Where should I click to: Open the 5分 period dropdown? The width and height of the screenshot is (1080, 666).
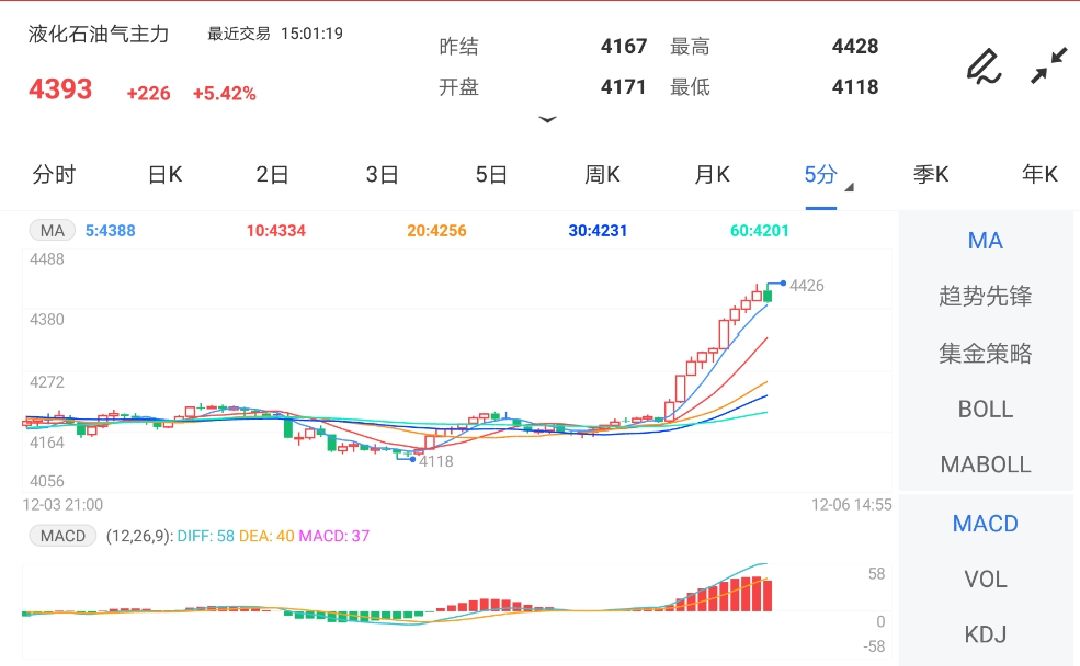[x=822, y=174]
